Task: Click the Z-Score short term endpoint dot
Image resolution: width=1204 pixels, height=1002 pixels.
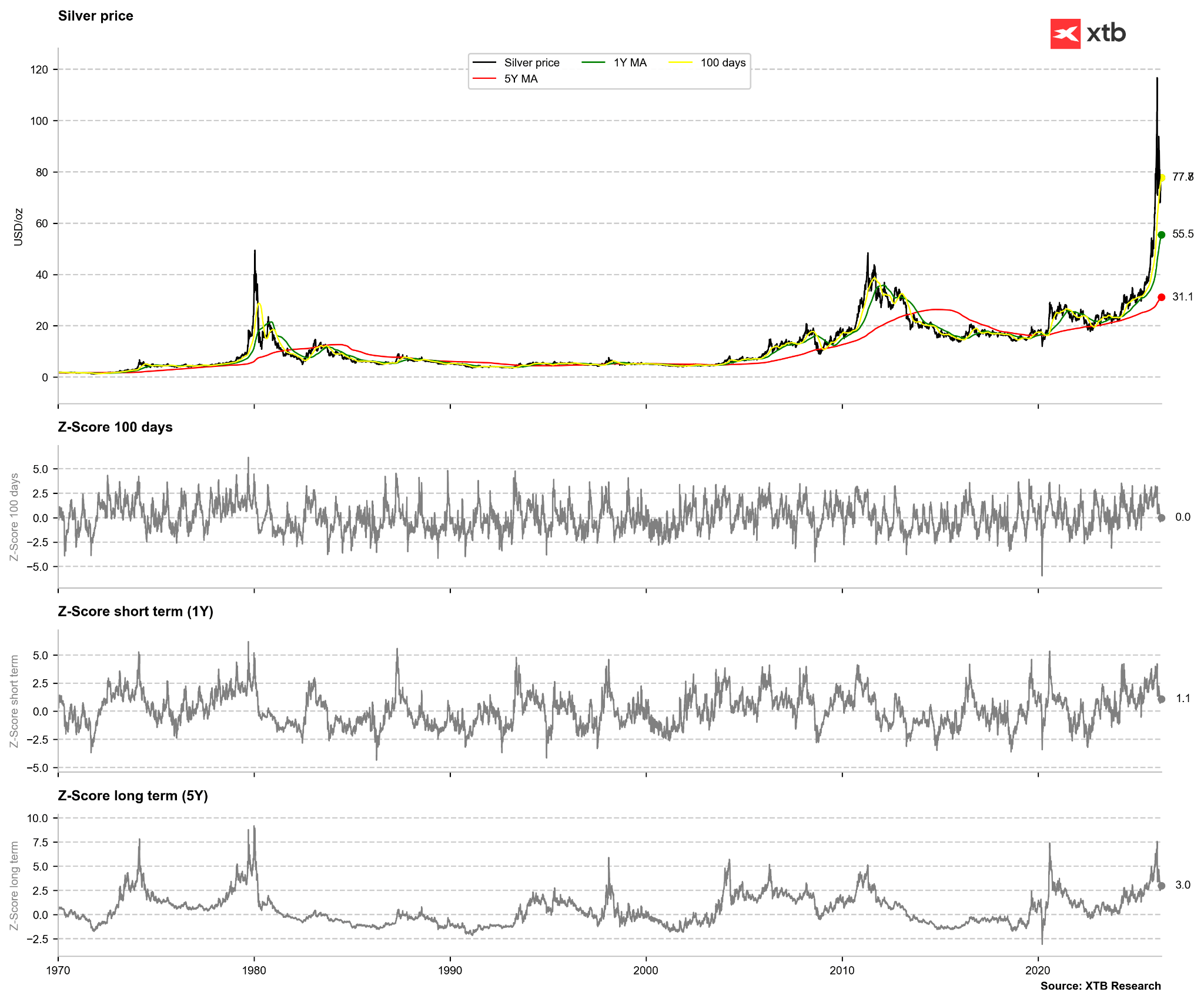Action: point(1161,699)
